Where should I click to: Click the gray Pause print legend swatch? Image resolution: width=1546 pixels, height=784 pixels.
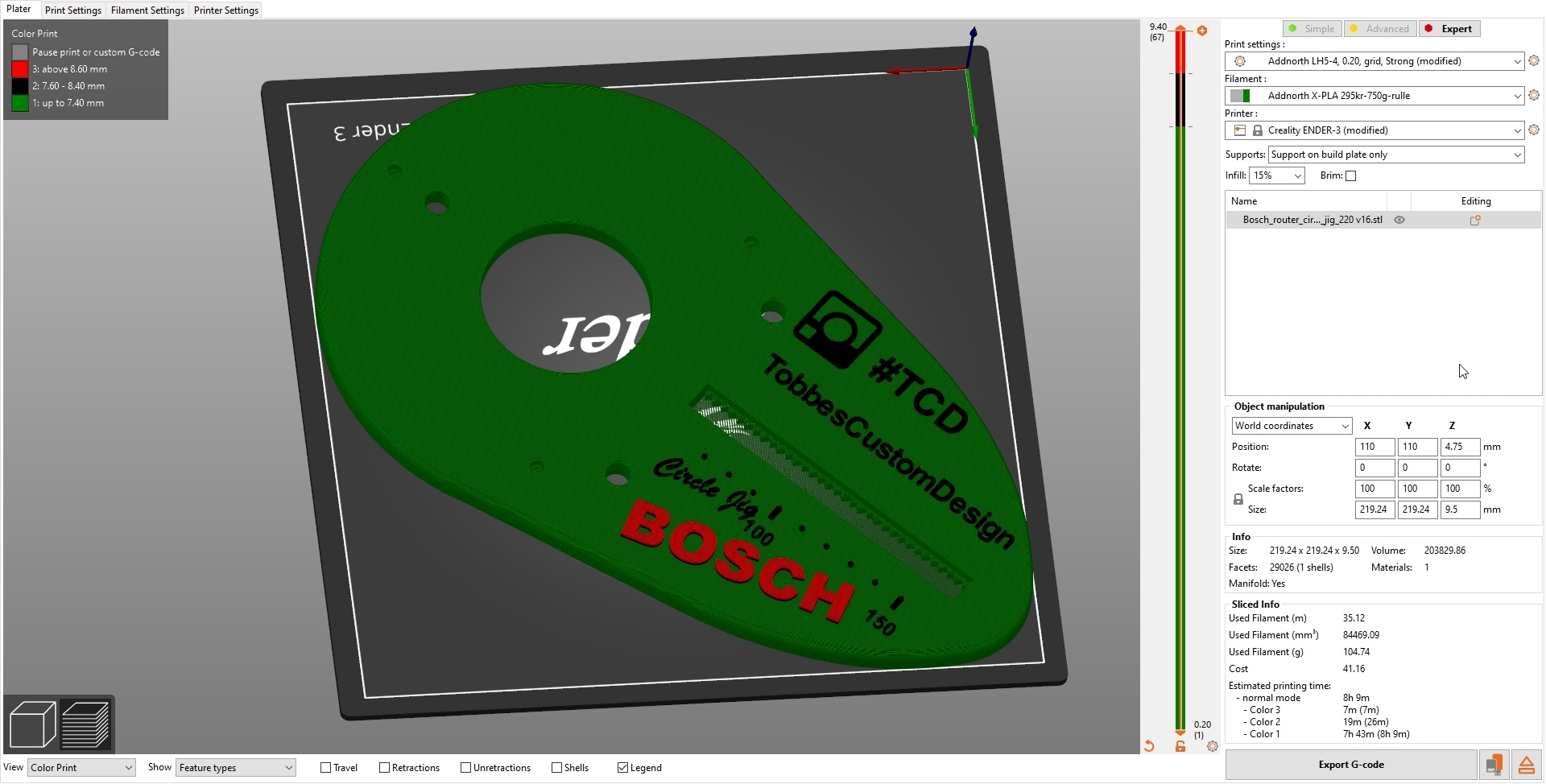pyautogui.click(x=20, y=52)
